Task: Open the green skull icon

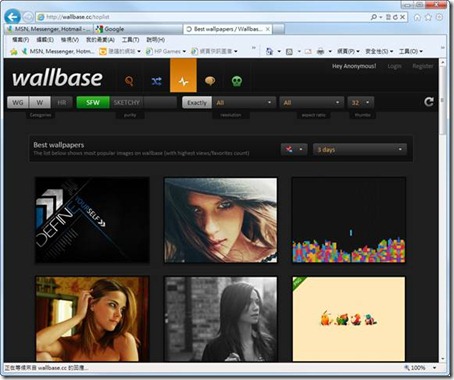Action: 237,81
